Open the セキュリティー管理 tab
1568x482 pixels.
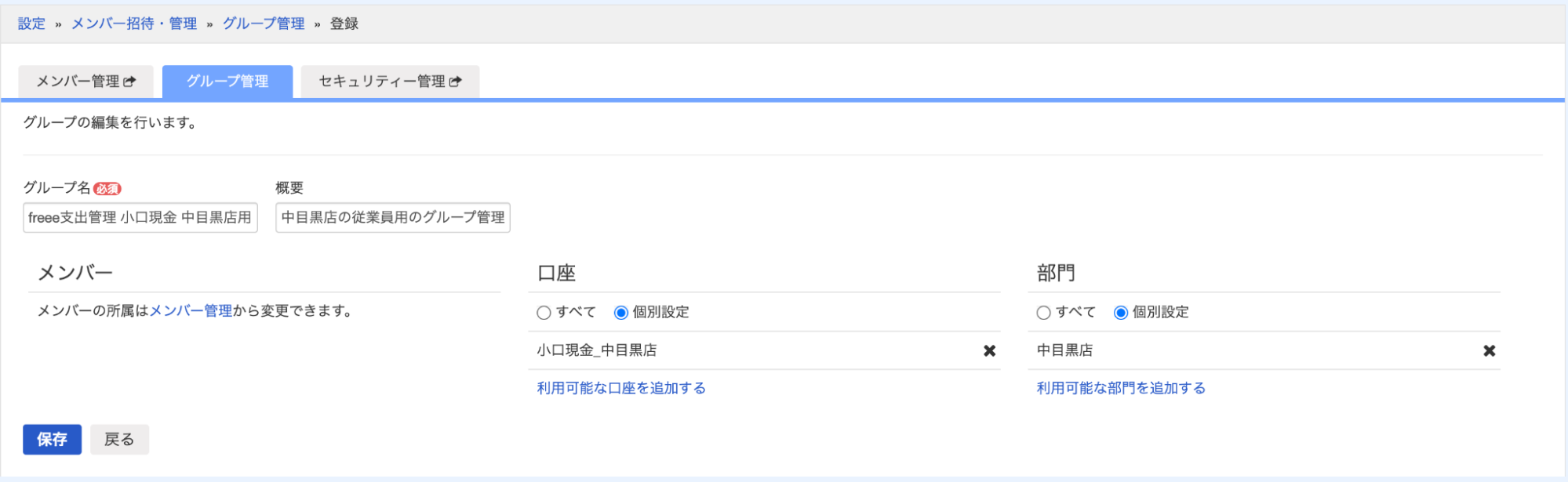pyautogui.click(x=390, y=82)
